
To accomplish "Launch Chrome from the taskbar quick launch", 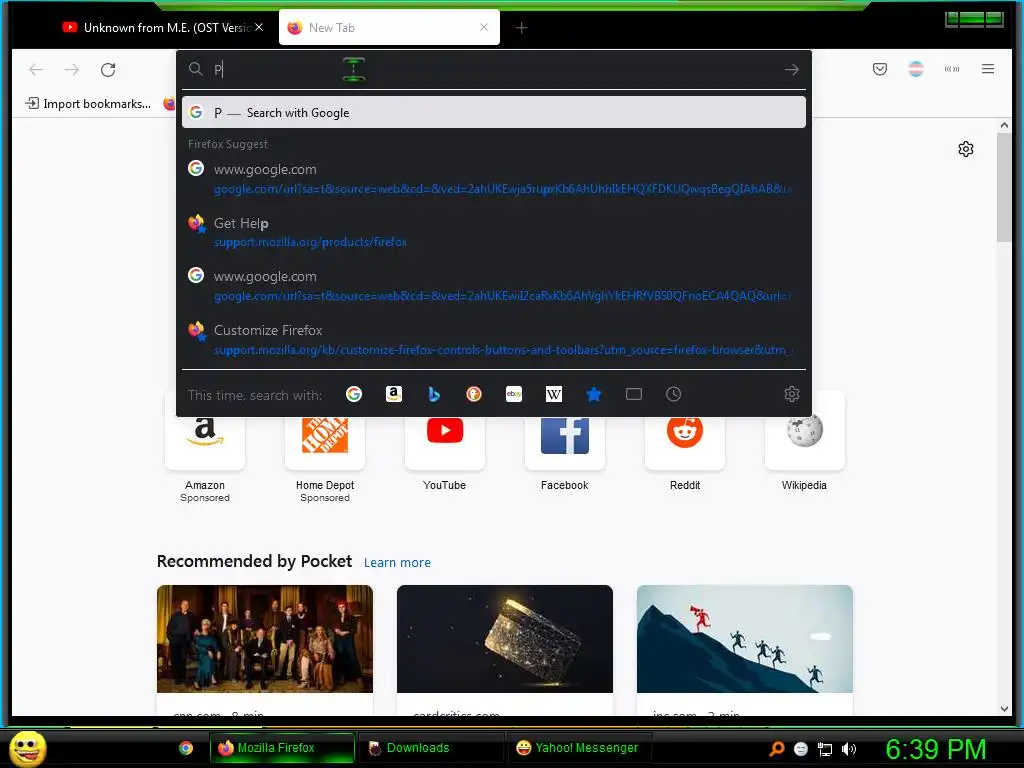I will pyautogui.click(x=186, y=748).
